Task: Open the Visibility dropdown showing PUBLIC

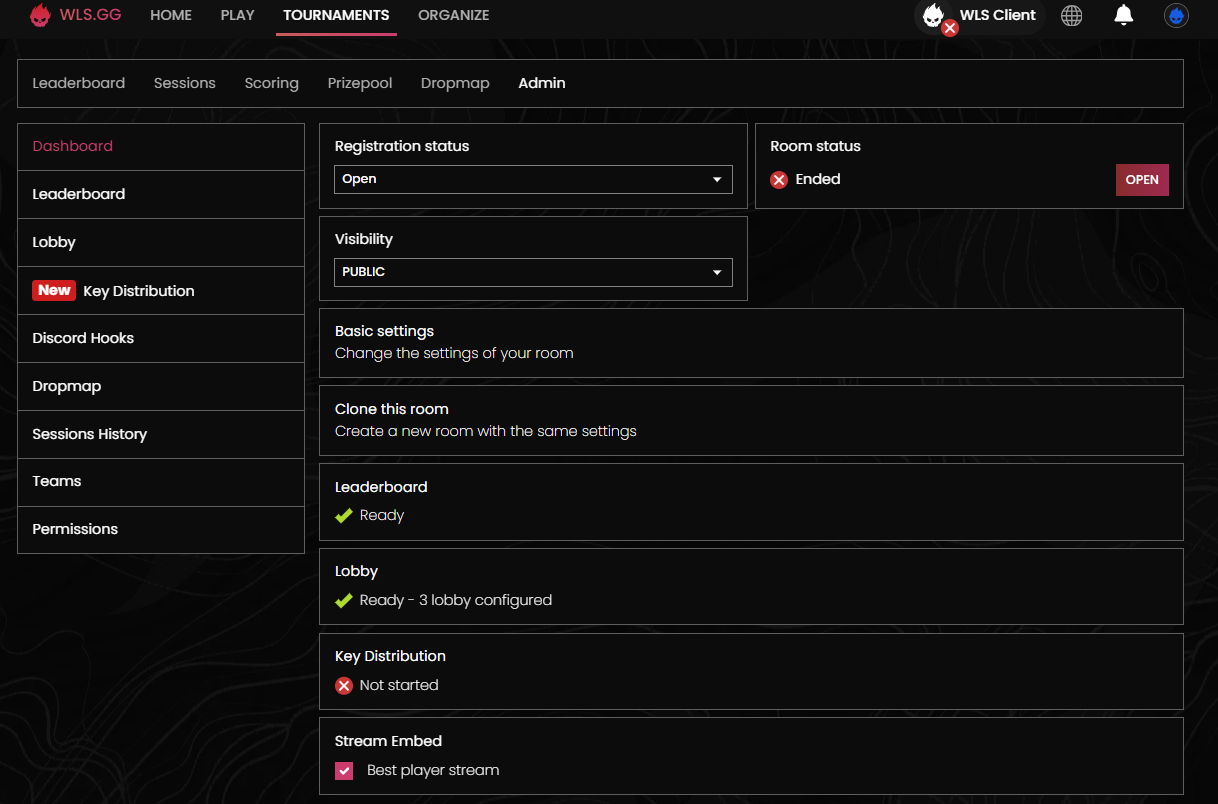Action: (x=533, y=271)
